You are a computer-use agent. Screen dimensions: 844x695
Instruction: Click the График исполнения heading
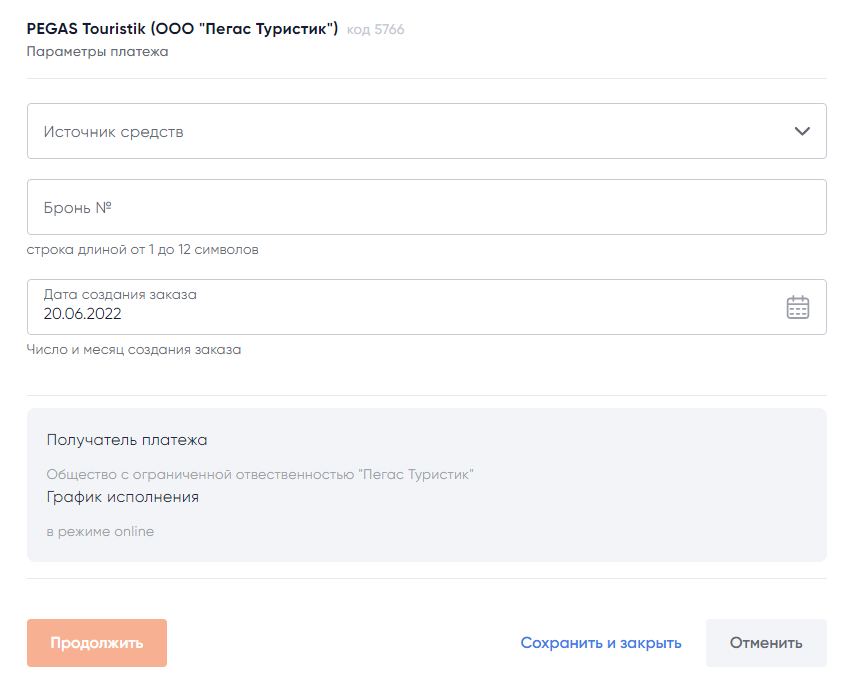click(x=122, y=497)
